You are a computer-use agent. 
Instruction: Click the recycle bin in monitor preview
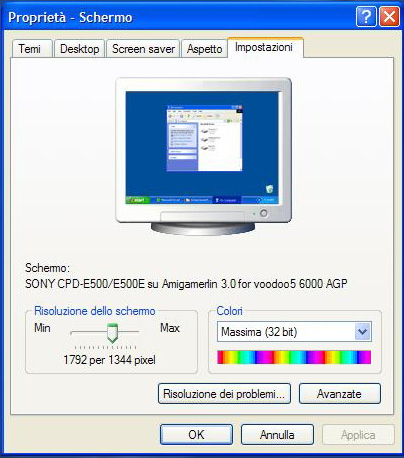(x=269, y=189)
